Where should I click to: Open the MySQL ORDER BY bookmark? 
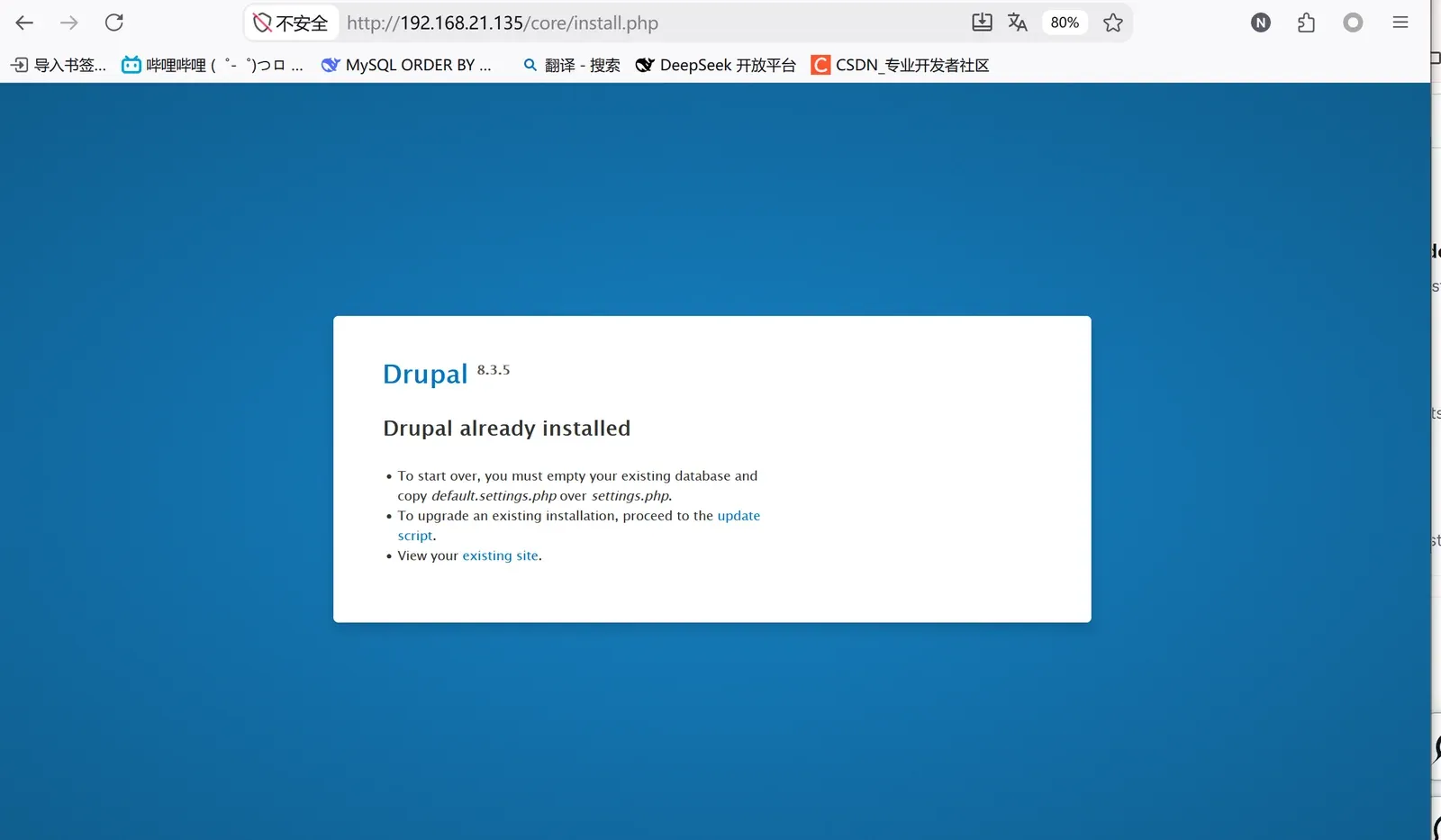point(406,65)
